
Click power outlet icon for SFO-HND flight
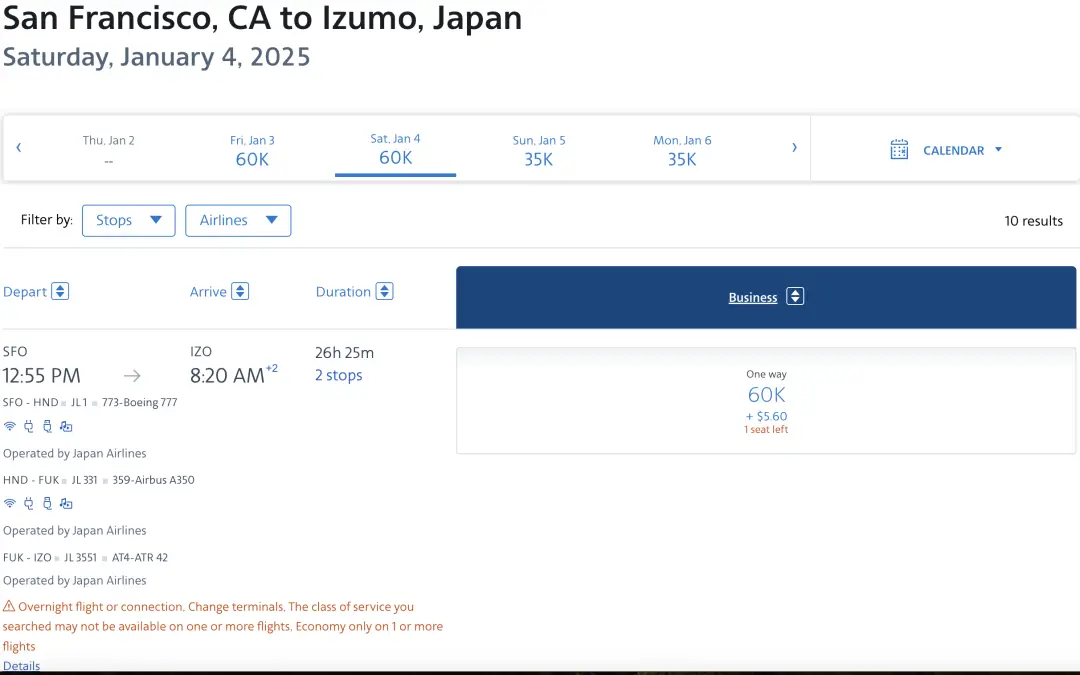[x=28, y=426]
